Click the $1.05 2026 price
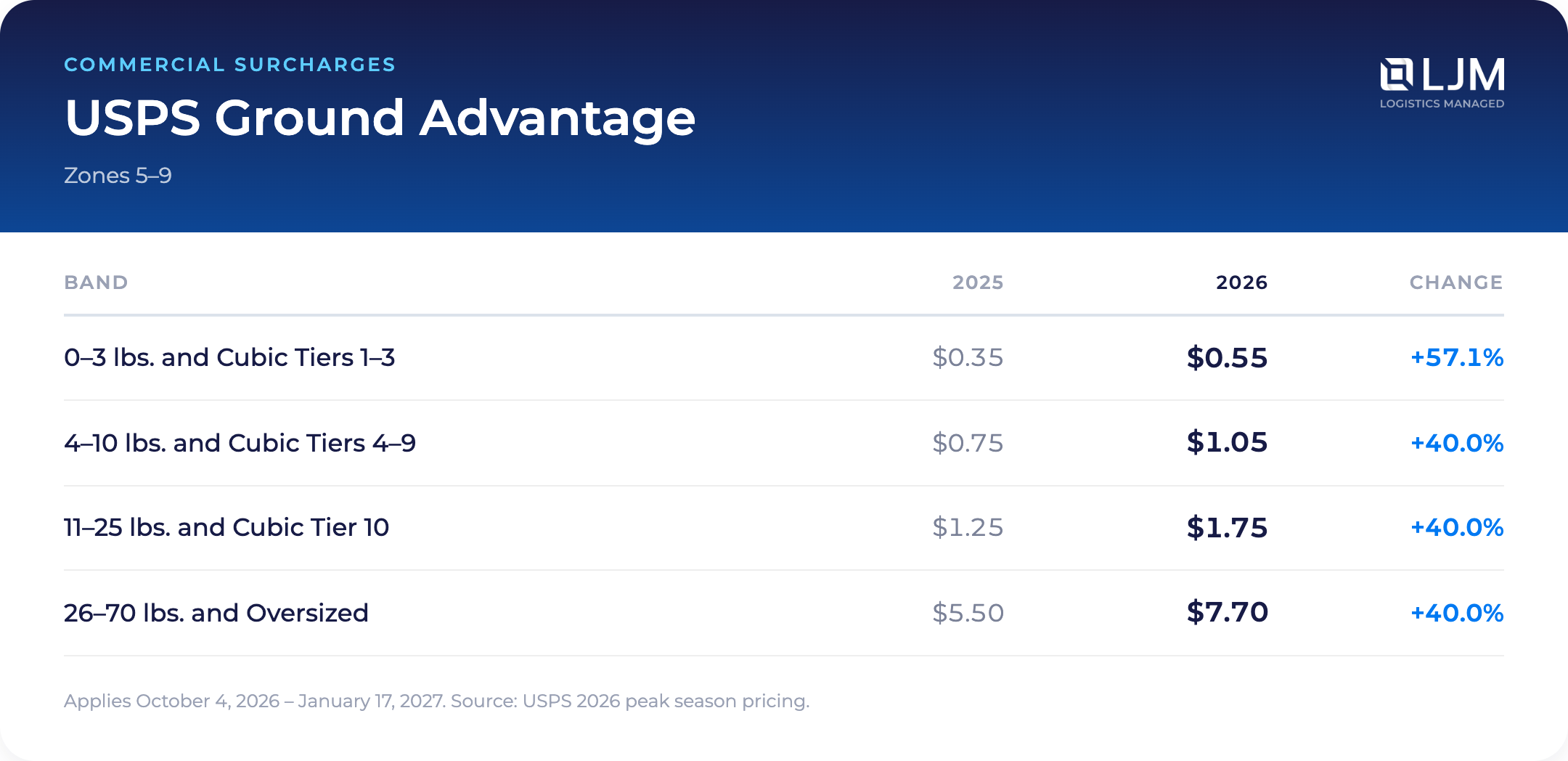The width and height of the screenshot is (1568, 761). click(1227, 442)
